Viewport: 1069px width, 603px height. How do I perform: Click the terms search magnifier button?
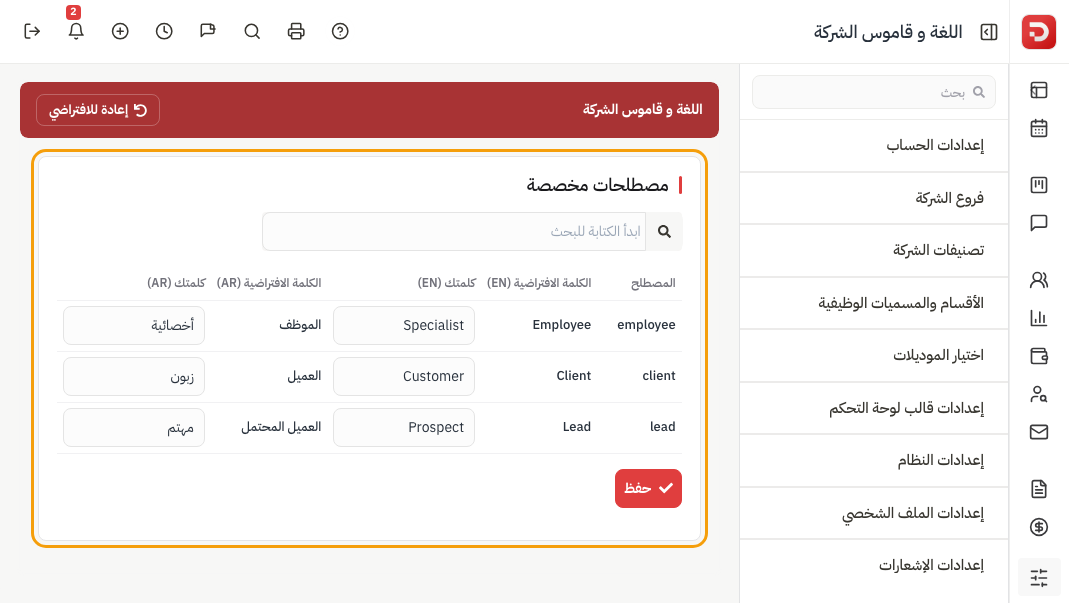click(664, 232)
